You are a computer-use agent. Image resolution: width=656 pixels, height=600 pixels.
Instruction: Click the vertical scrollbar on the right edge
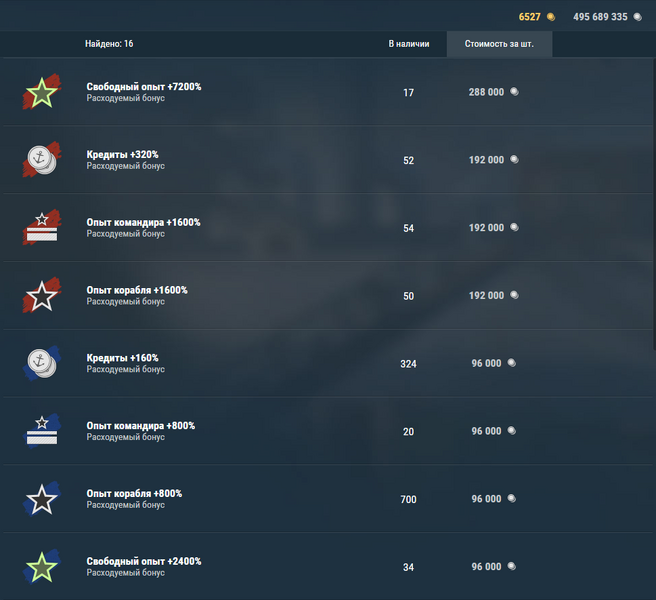[654, 203]
